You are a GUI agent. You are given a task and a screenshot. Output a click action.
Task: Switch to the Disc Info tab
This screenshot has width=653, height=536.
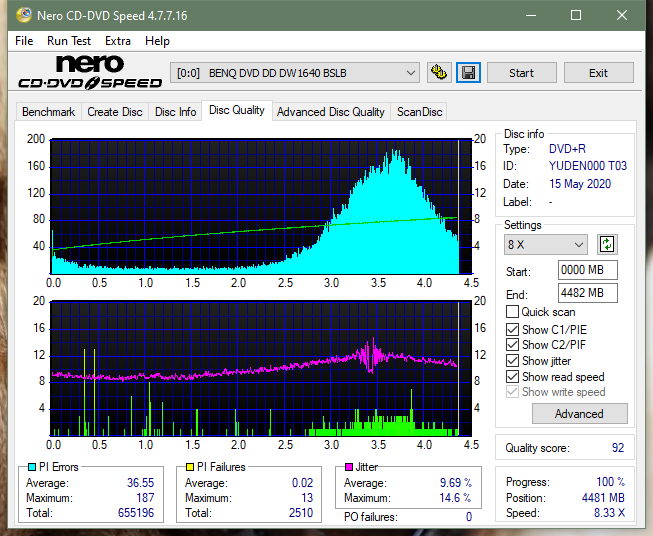[x=175, y=112]
